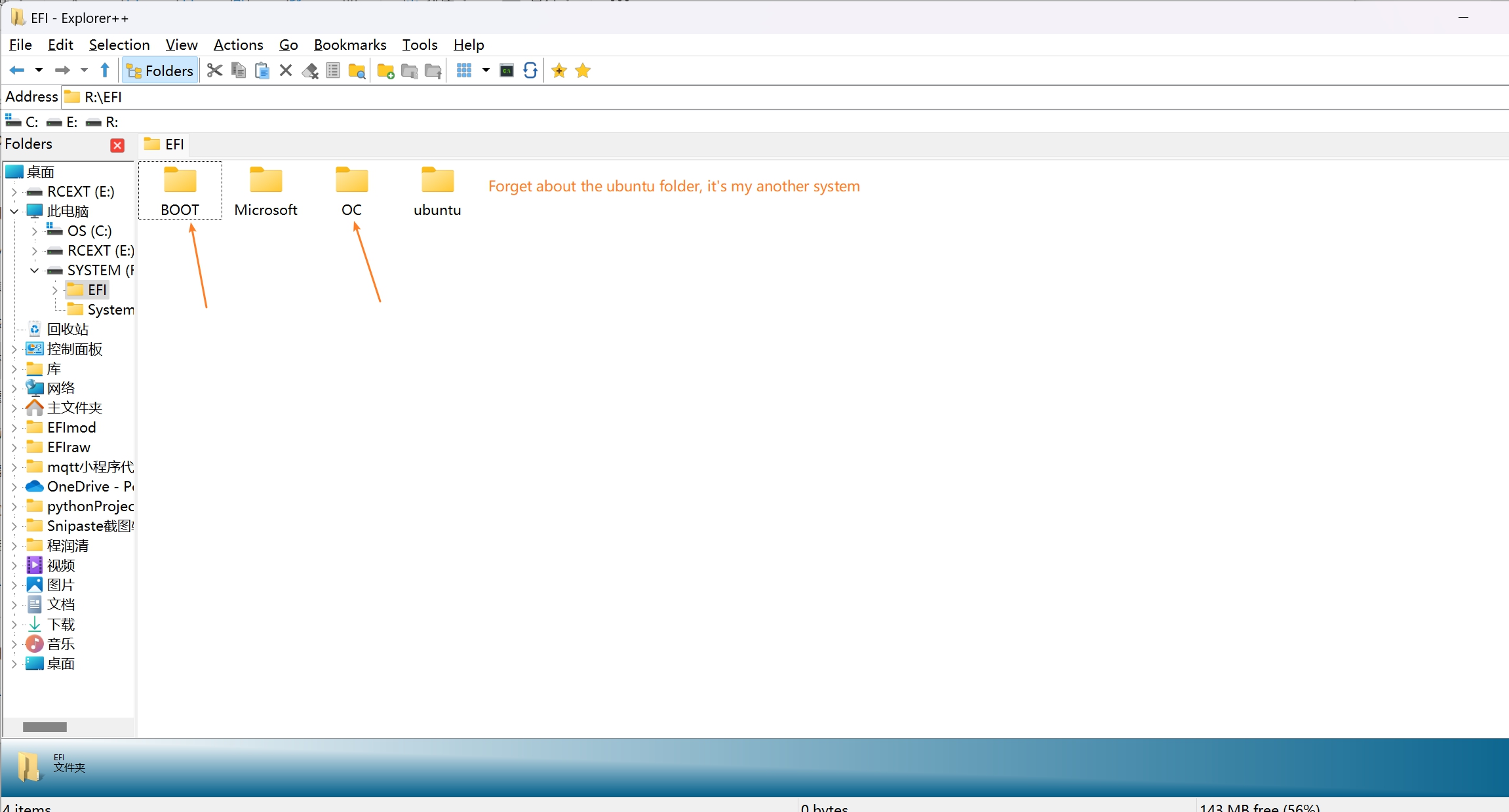
Task: Switch to the E: drive button
Action: coord(63,122)
